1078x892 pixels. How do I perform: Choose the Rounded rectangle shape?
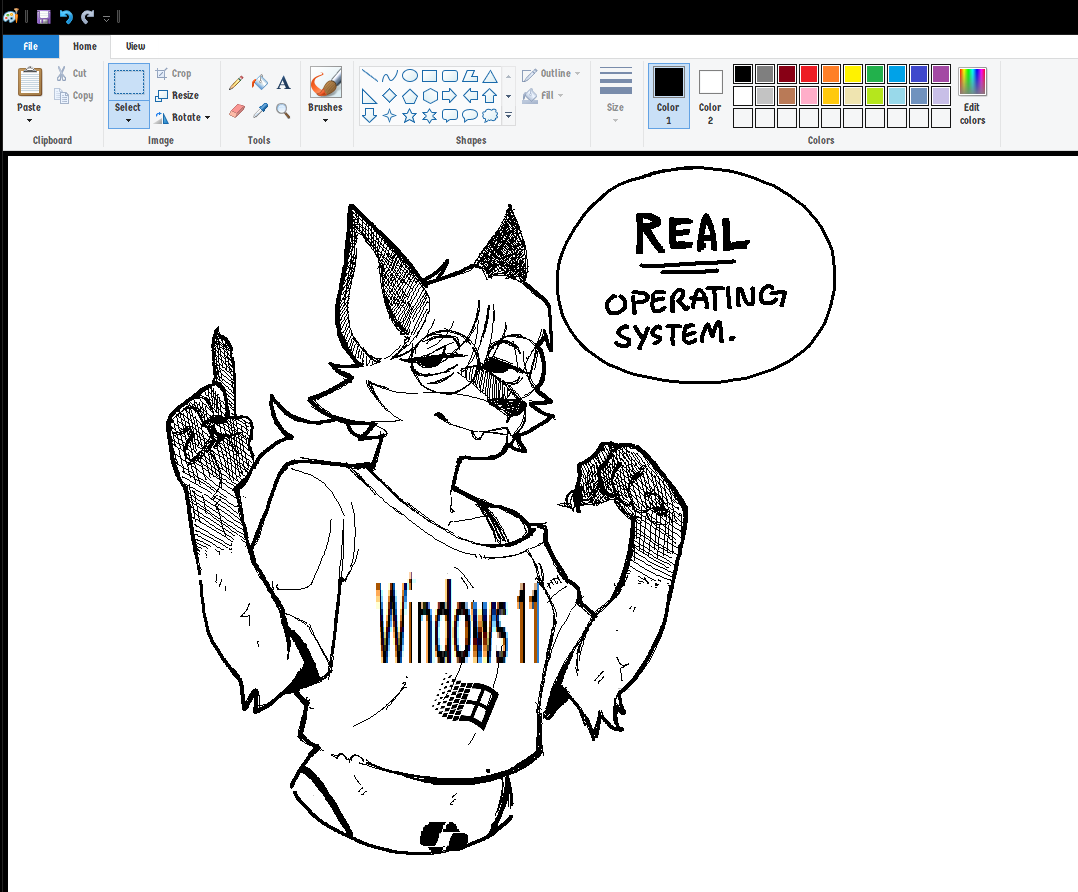[x=450, y=76]
